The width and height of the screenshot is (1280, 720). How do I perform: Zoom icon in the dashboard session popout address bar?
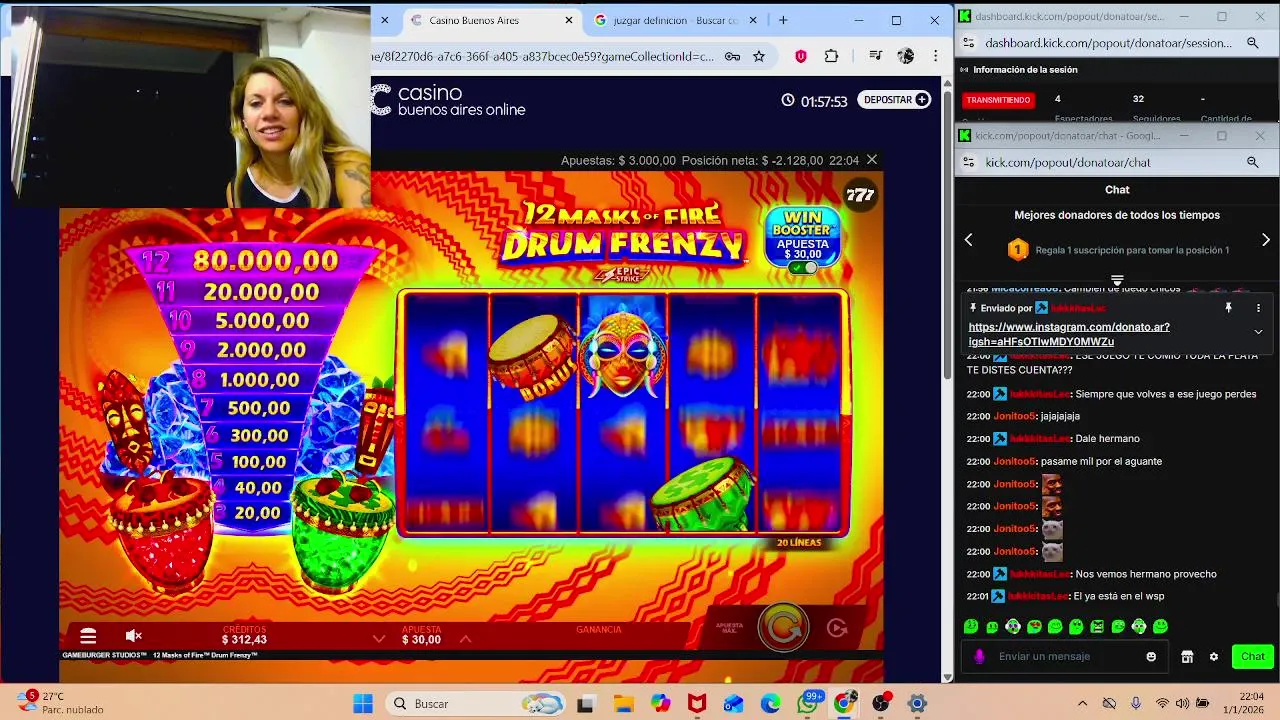pyautogui.click(x=1252, y=43)
